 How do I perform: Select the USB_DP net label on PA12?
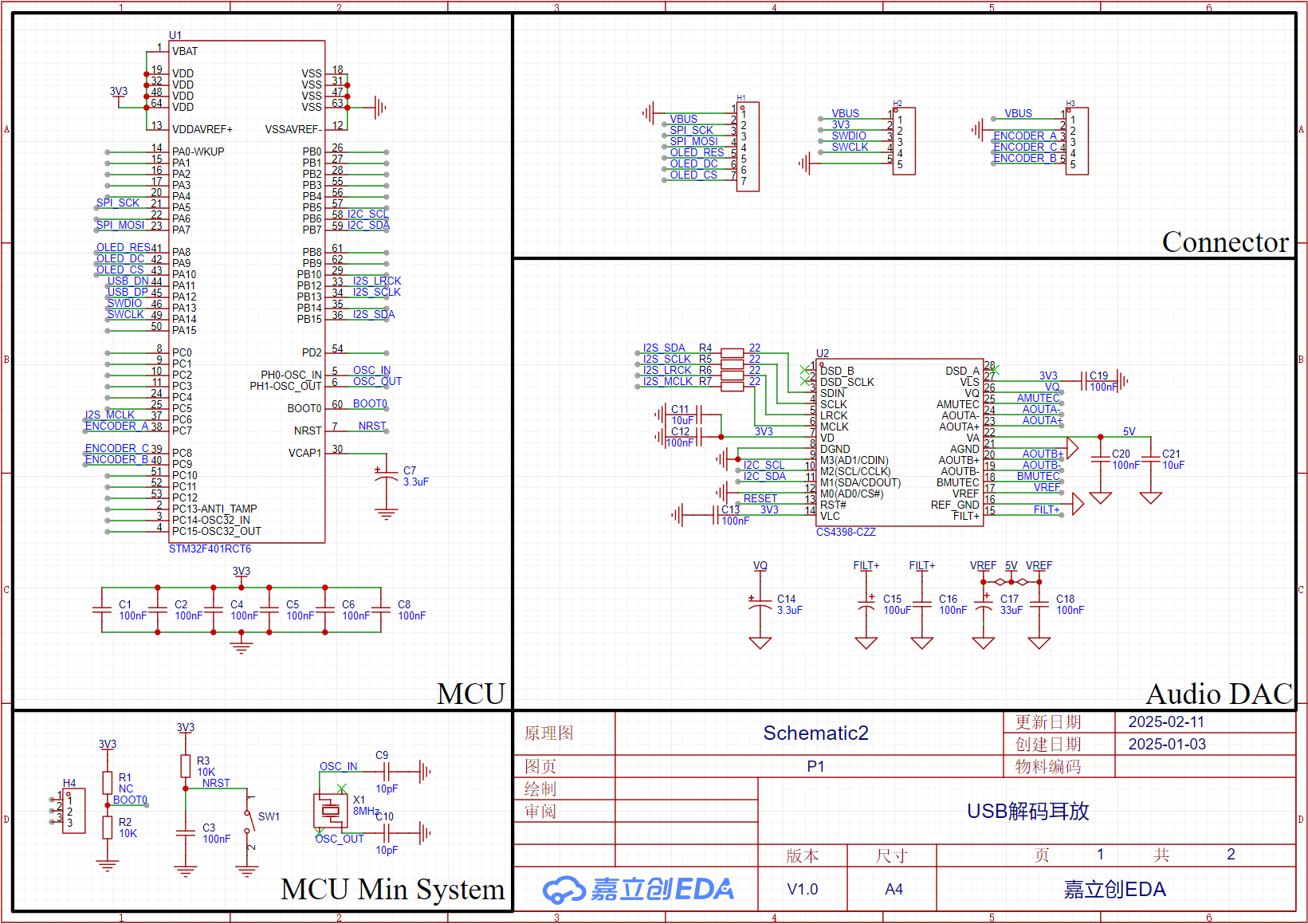pyautogui.click(x=128, y=292)
